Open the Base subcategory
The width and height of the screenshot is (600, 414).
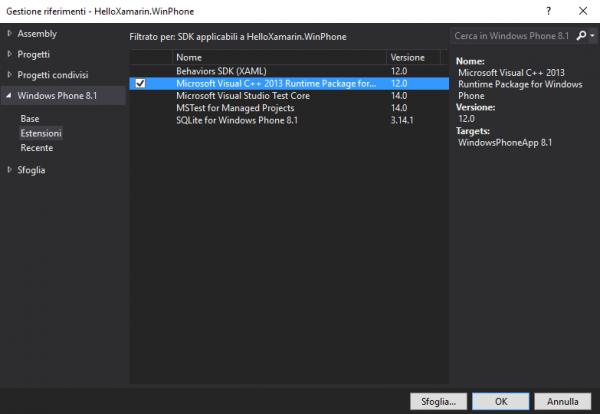30,119
